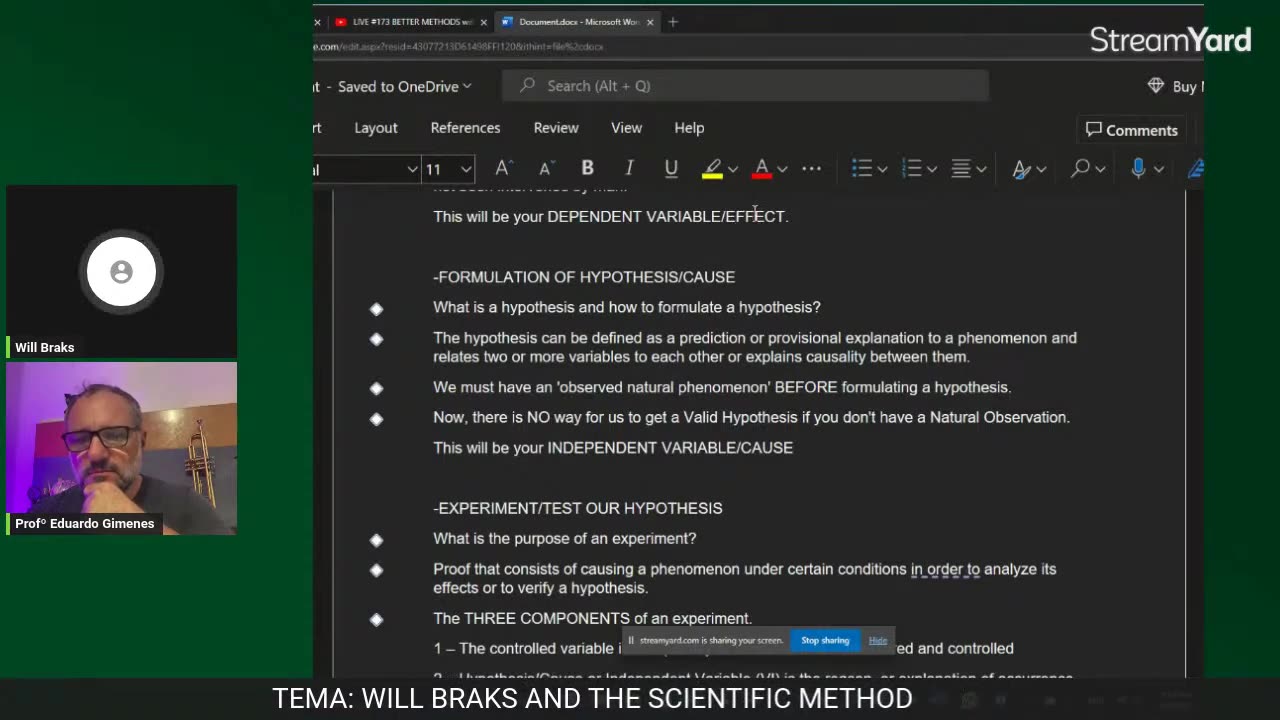Toggle italic formatting
Viewport: 1280px width, 720px height.
629,169
